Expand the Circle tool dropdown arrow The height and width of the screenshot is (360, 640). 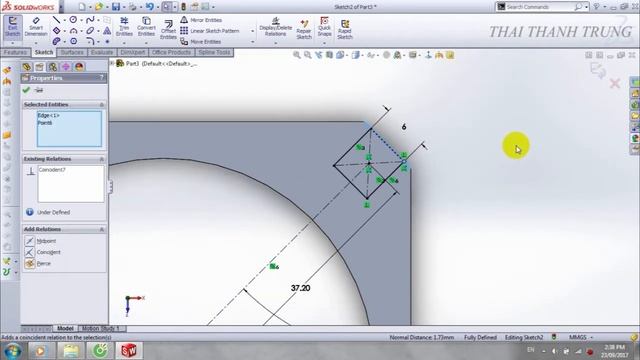click(x=81, y=20)
